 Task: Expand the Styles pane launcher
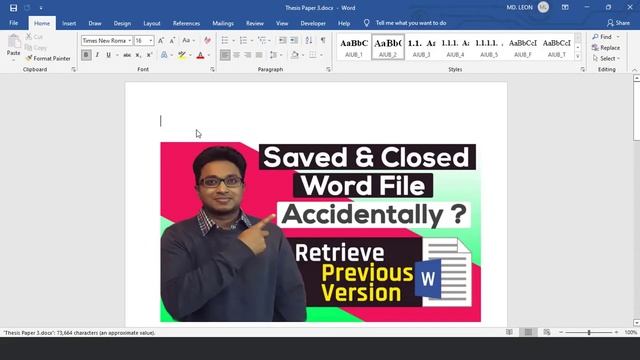click(583, 70)
